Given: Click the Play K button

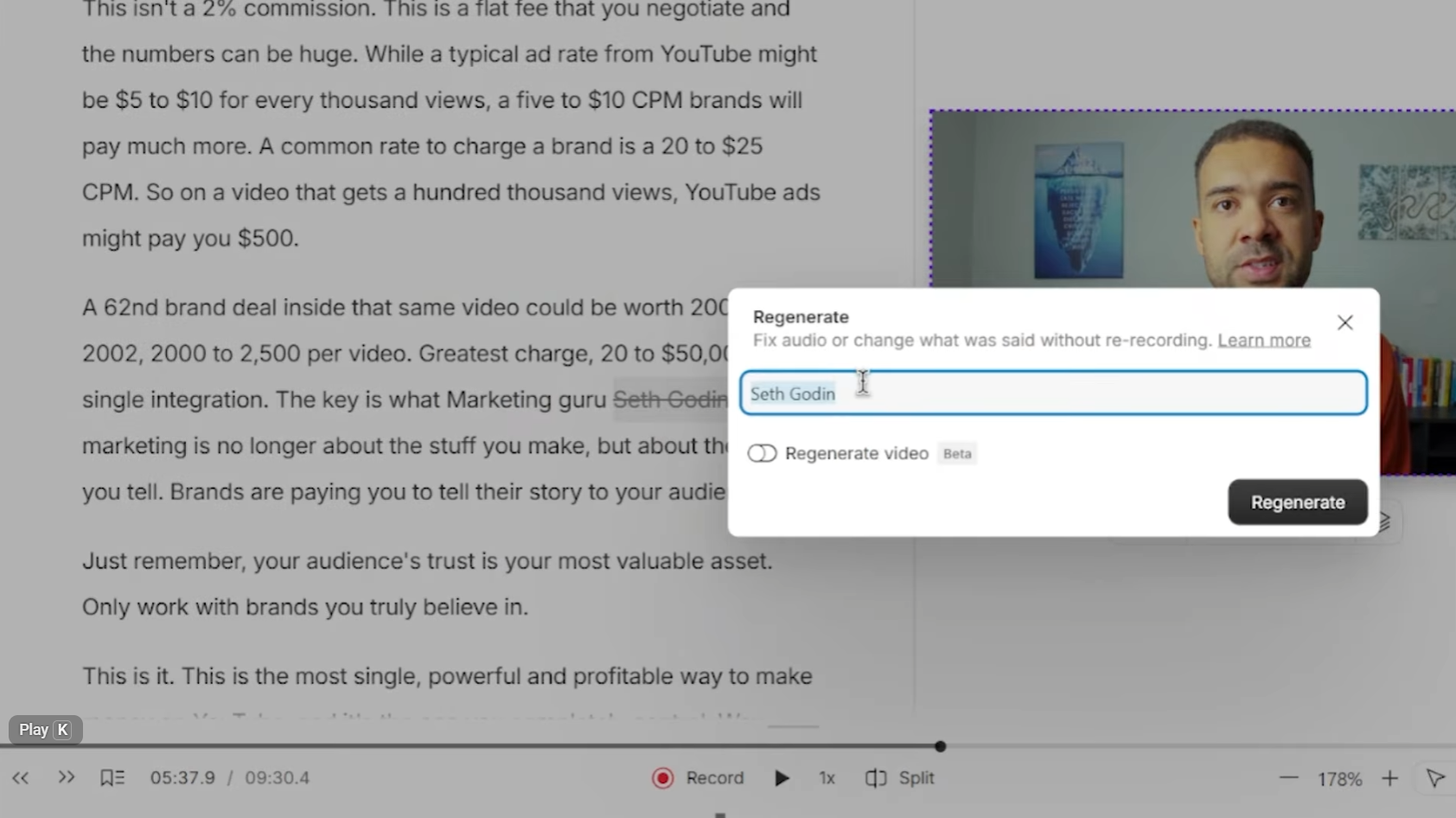Looking at the screenshot, I should pos(44,729).
